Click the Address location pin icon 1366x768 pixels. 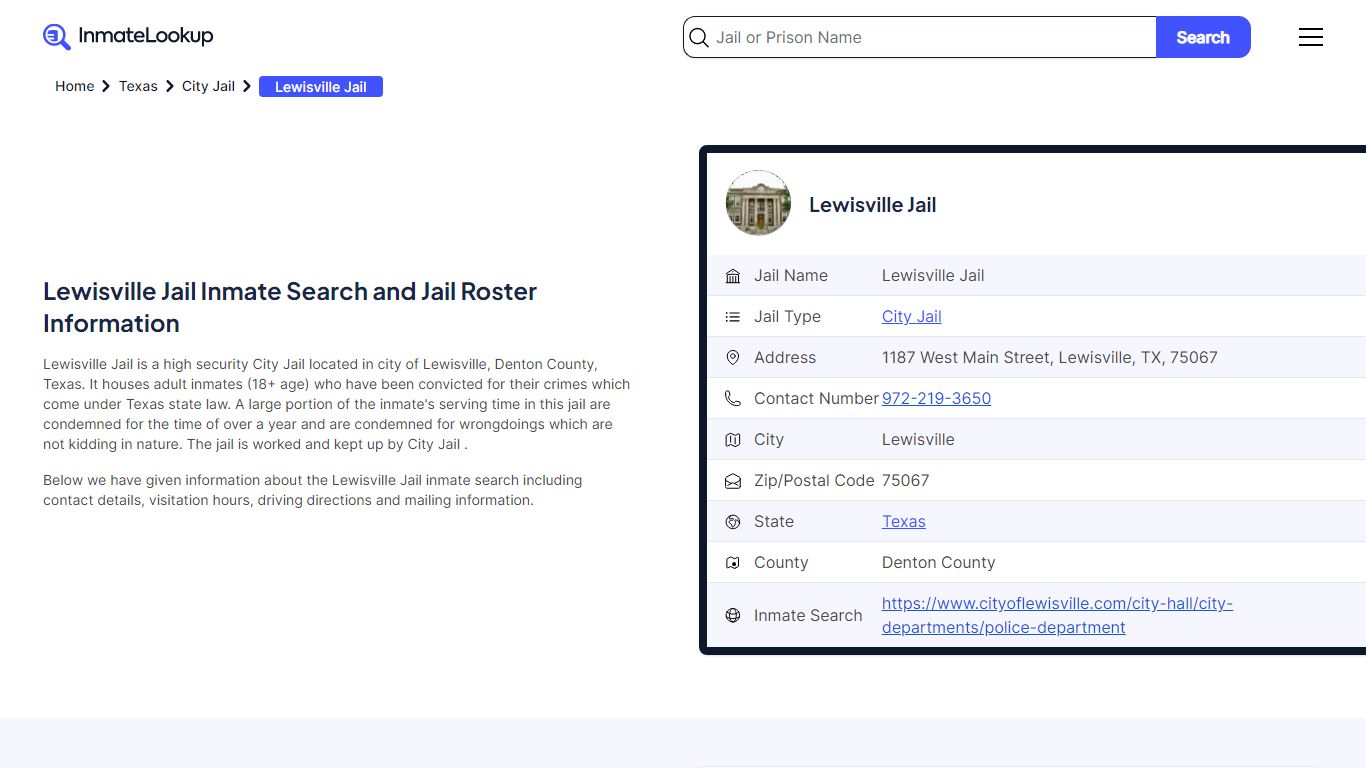(x=733, y=358)
